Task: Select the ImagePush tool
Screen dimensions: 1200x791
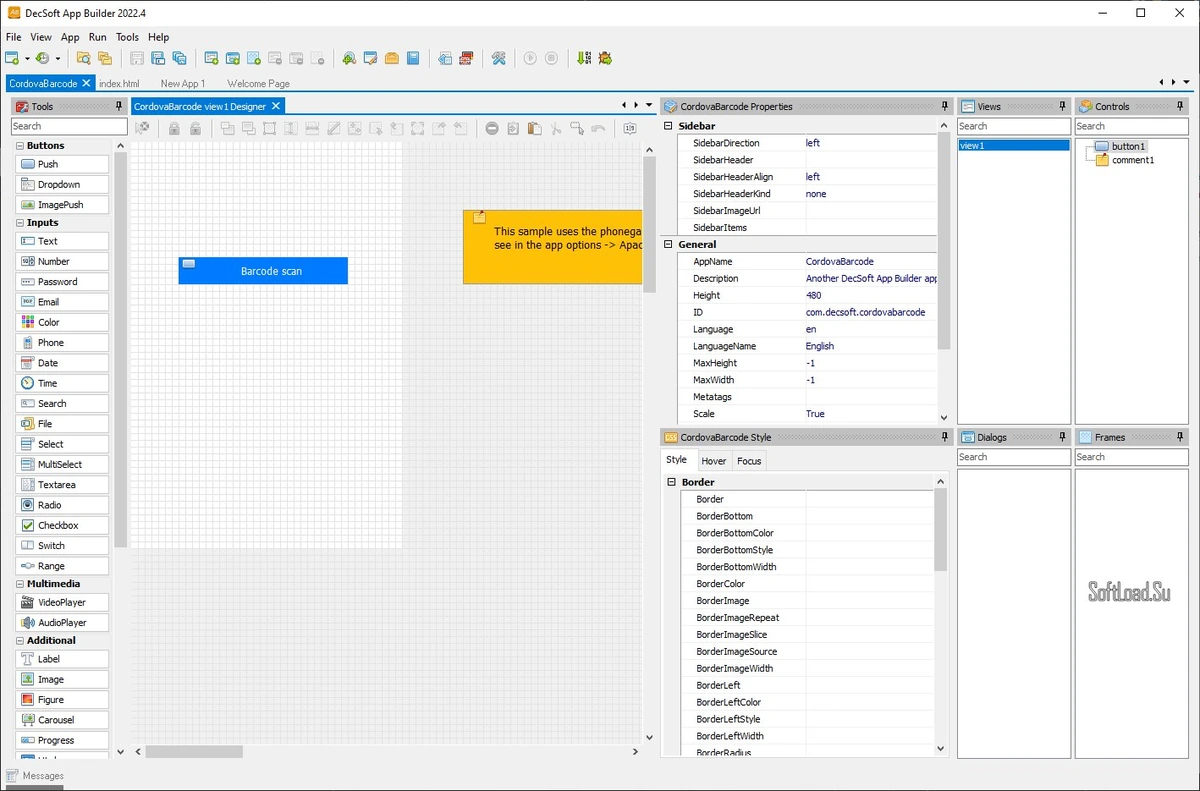Action: click(62, 204)
